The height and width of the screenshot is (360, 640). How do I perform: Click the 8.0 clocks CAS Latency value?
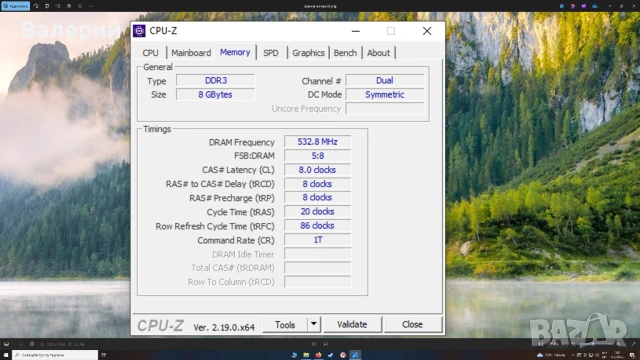(x=318, y=170)
